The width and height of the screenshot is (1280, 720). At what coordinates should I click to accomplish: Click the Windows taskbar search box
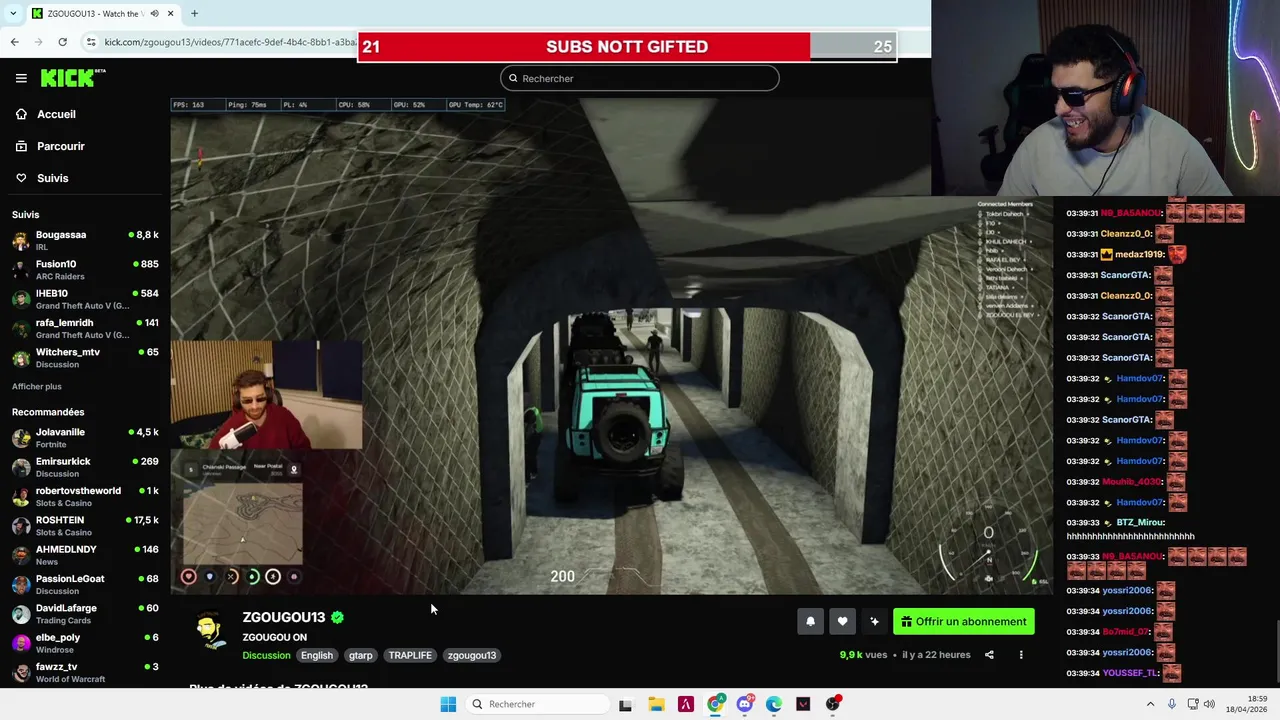coord(538,704)
